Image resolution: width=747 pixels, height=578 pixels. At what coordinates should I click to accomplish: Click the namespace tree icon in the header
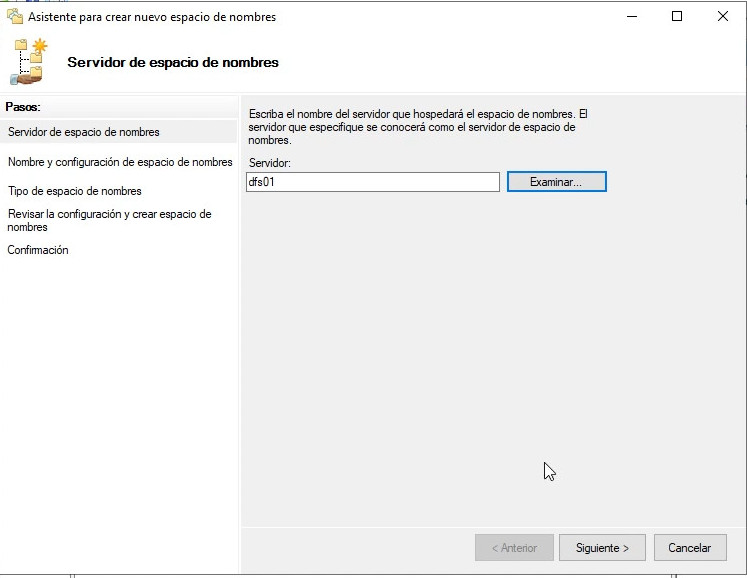click(x=28, y=61)
